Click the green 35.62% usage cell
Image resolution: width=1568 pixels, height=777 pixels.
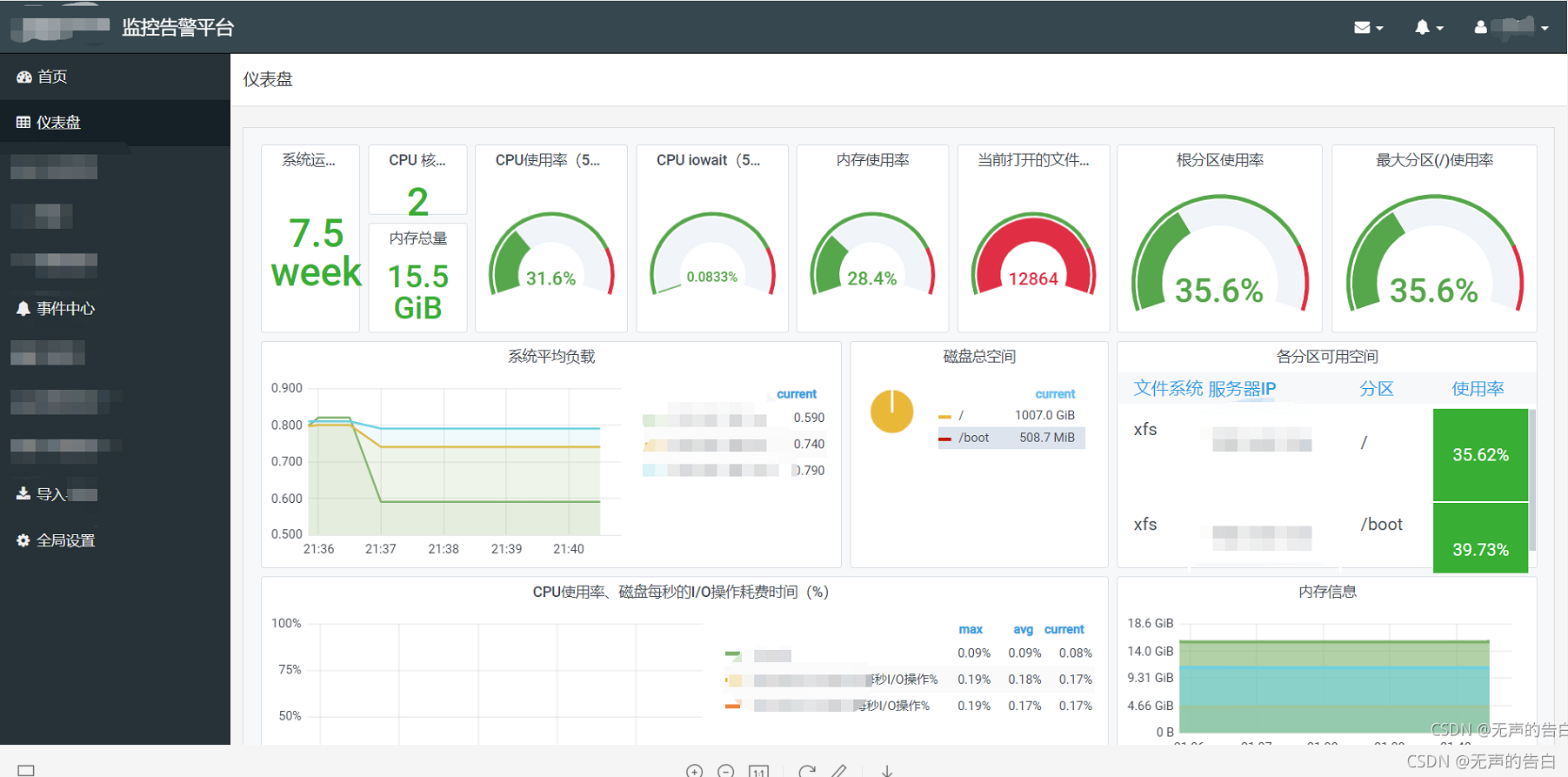click(1480, 455)
